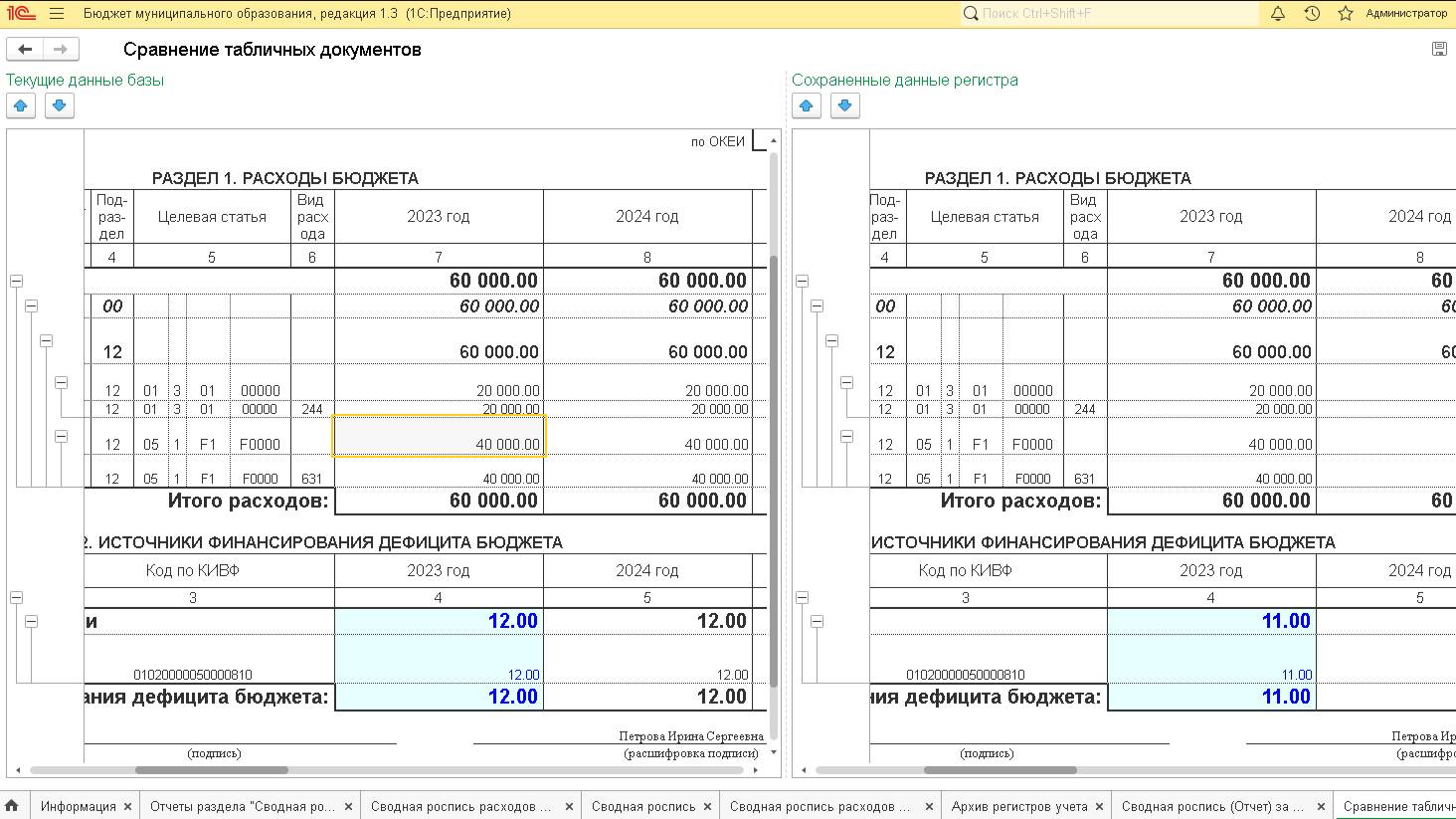Collapse the row 00 group in current data pane

point(31,307)
